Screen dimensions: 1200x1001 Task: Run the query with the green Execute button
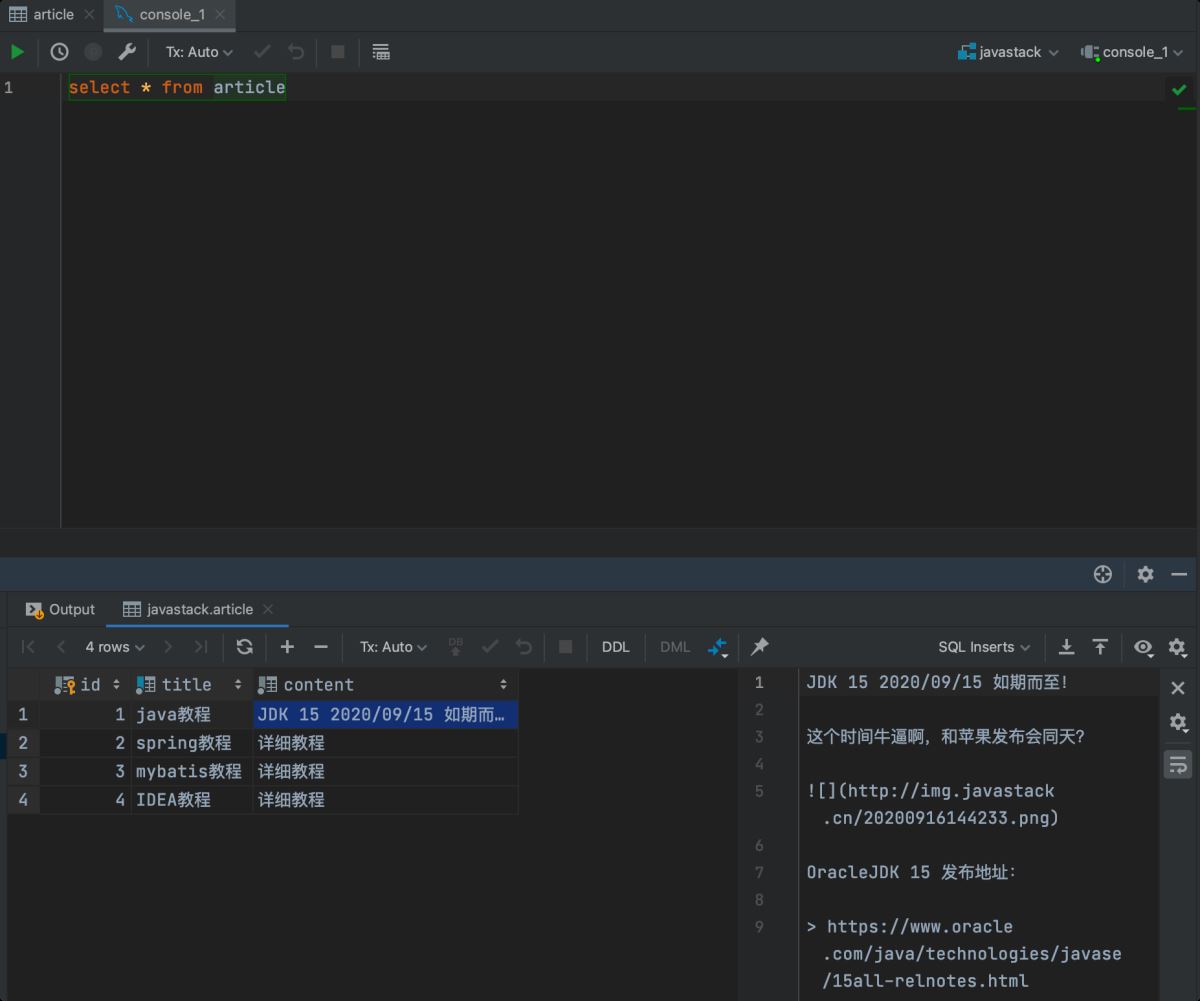[x=17, y=52]
